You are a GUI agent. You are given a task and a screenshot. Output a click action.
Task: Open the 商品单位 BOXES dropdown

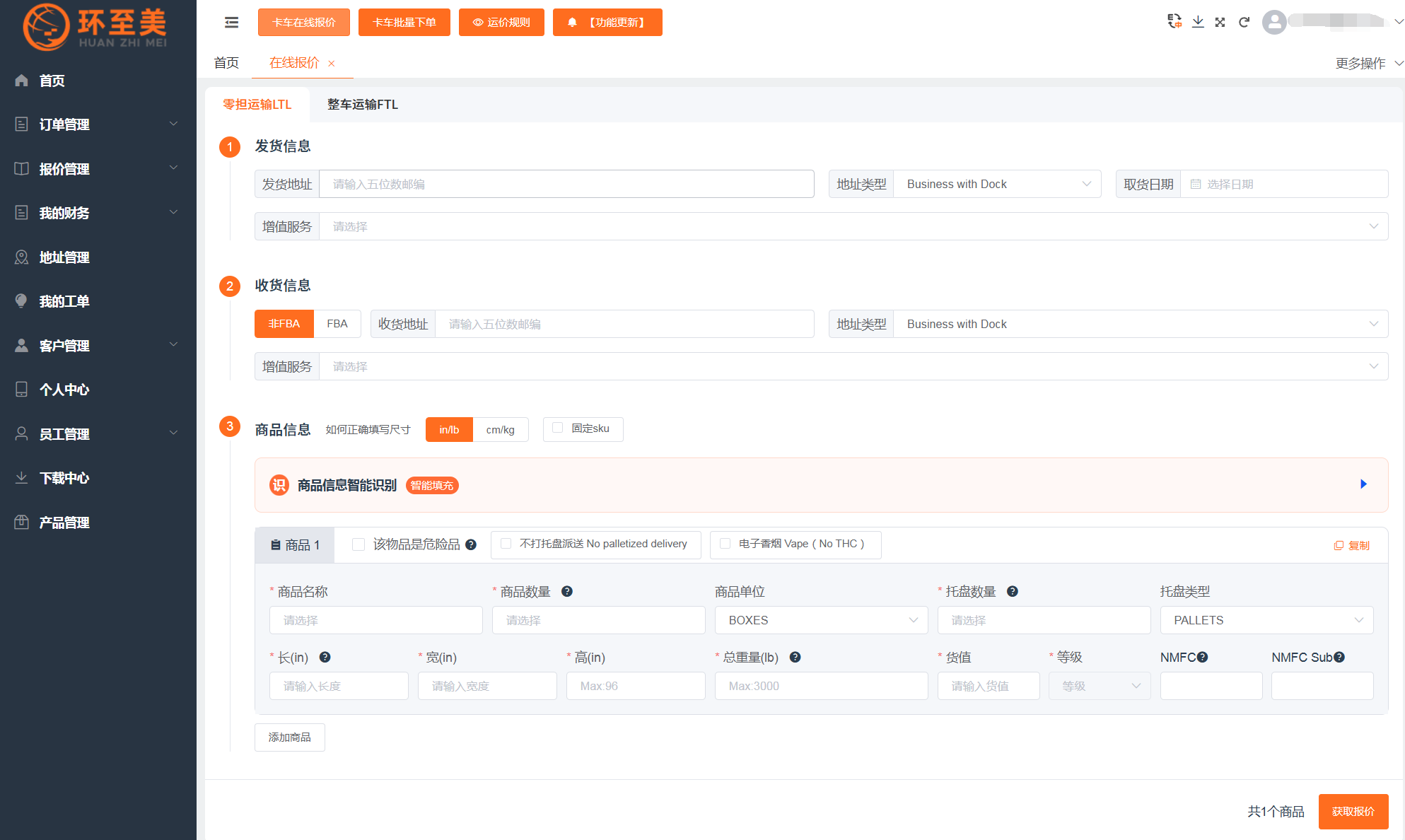pyautogui.click(x=821, y=620)
